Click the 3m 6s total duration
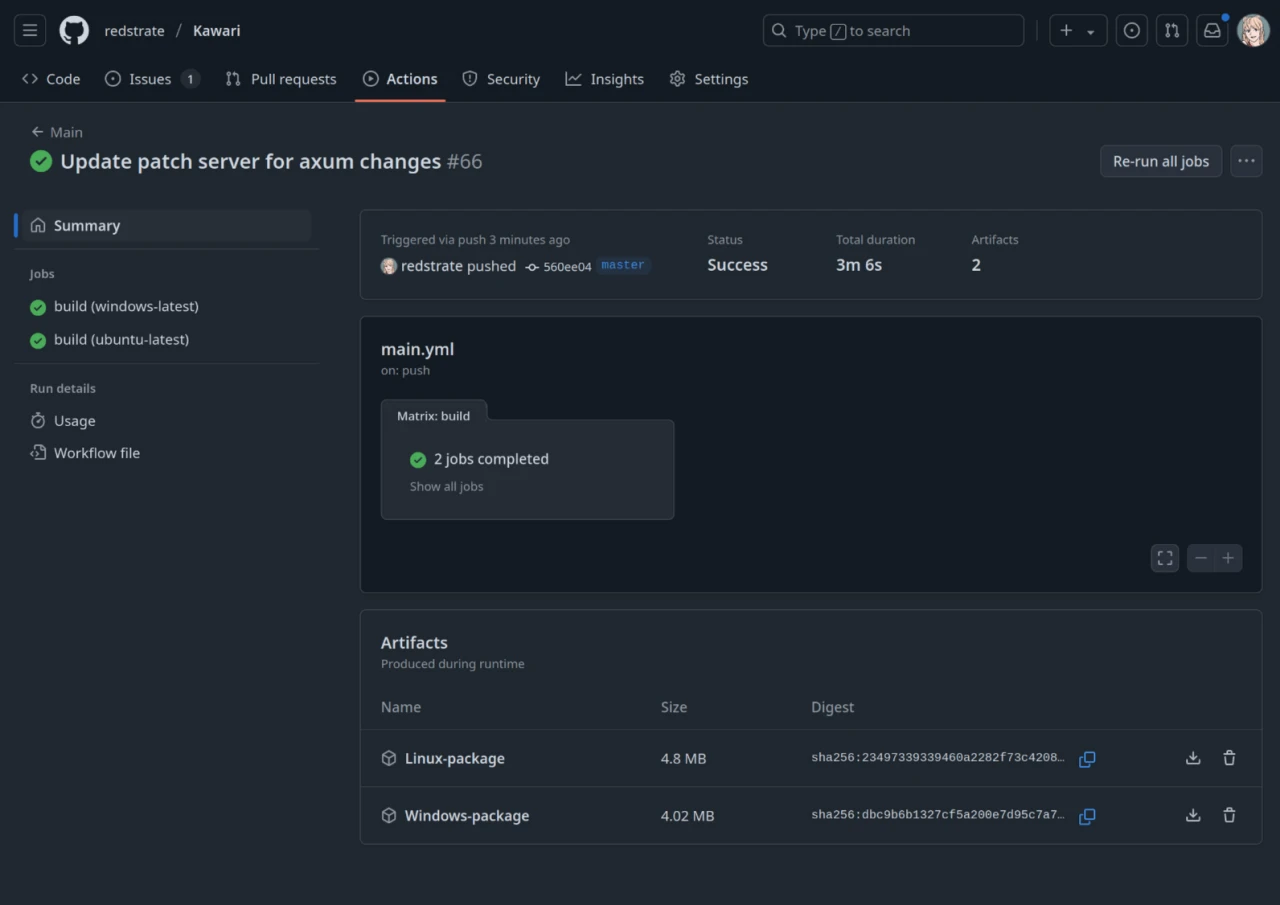This screenshot has width=1280, height=905. 859,265
